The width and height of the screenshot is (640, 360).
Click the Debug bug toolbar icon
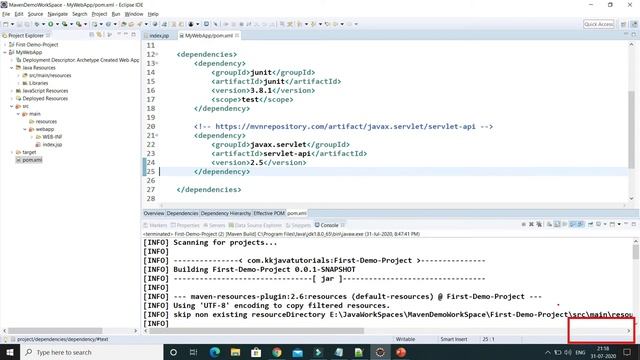(37, 24)
